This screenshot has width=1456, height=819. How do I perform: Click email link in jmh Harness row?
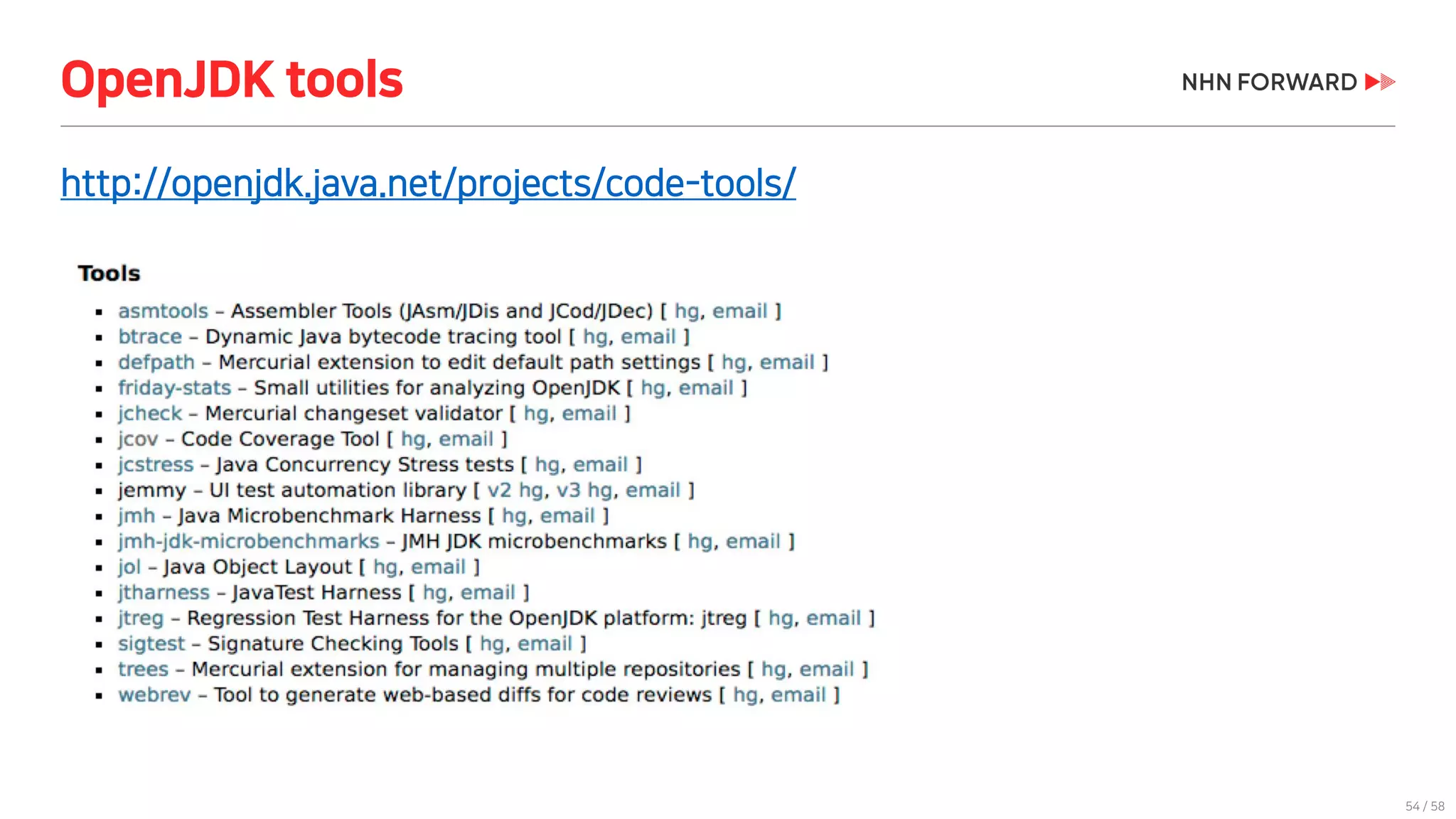[x=568, y=516]
